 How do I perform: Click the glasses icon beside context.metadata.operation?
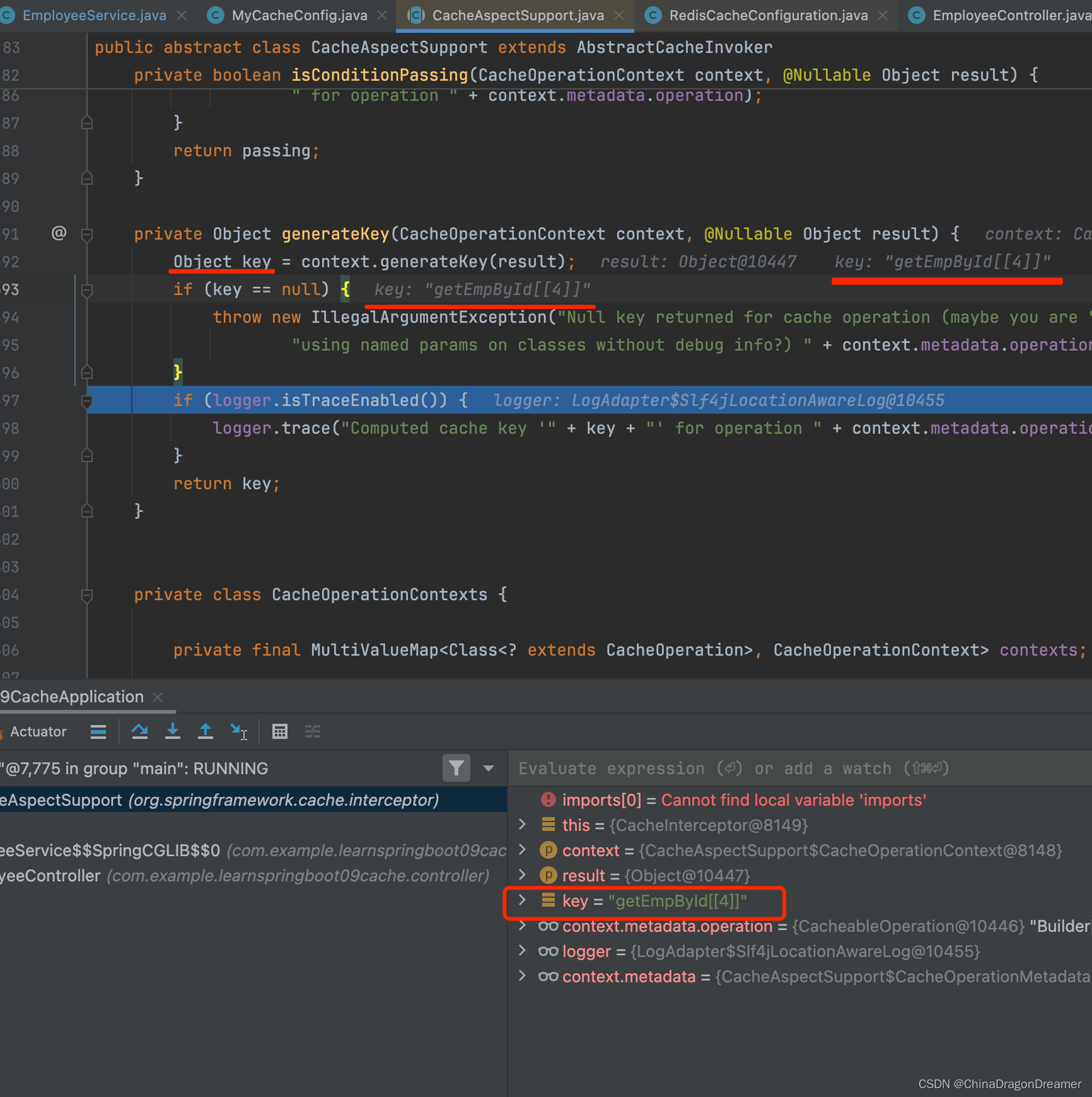tap(548, 926)
